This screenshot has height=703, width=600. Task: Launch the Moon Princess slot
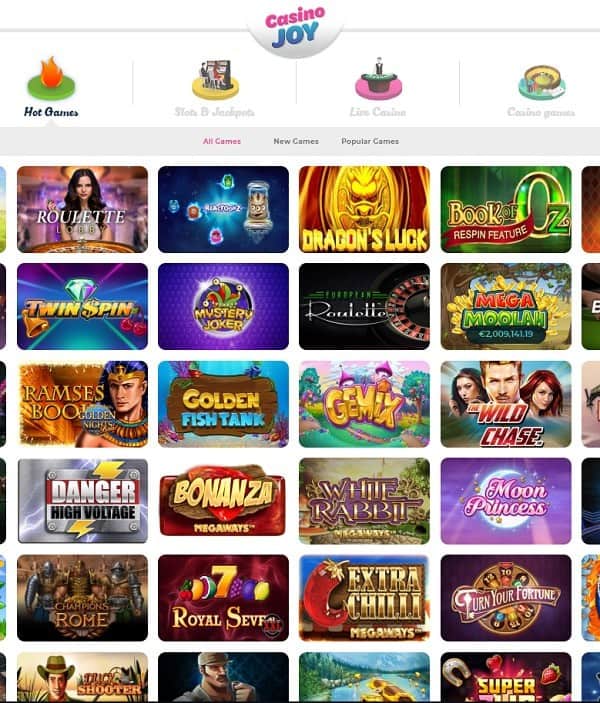click(x=506, y=501)
